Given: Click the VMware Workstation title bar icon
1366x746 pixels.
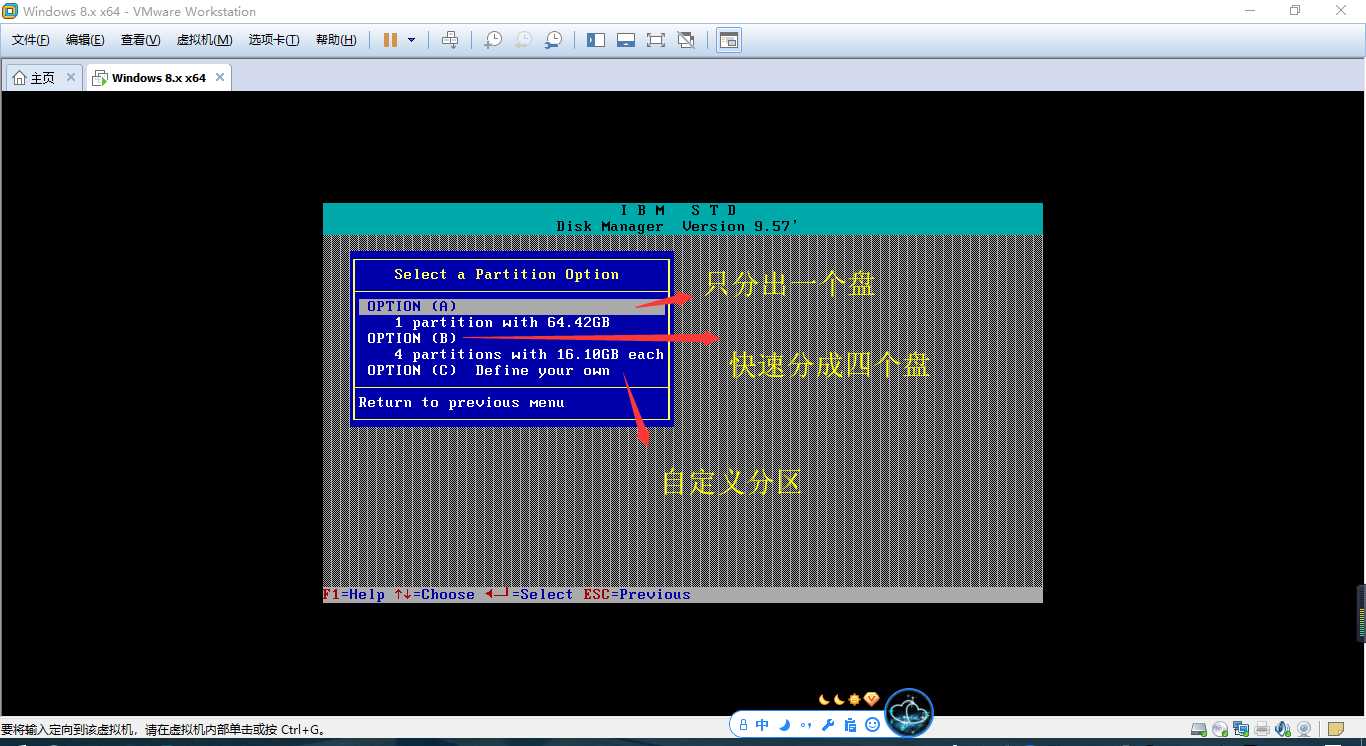Looking at the screenshot, I should pos(9,11).
